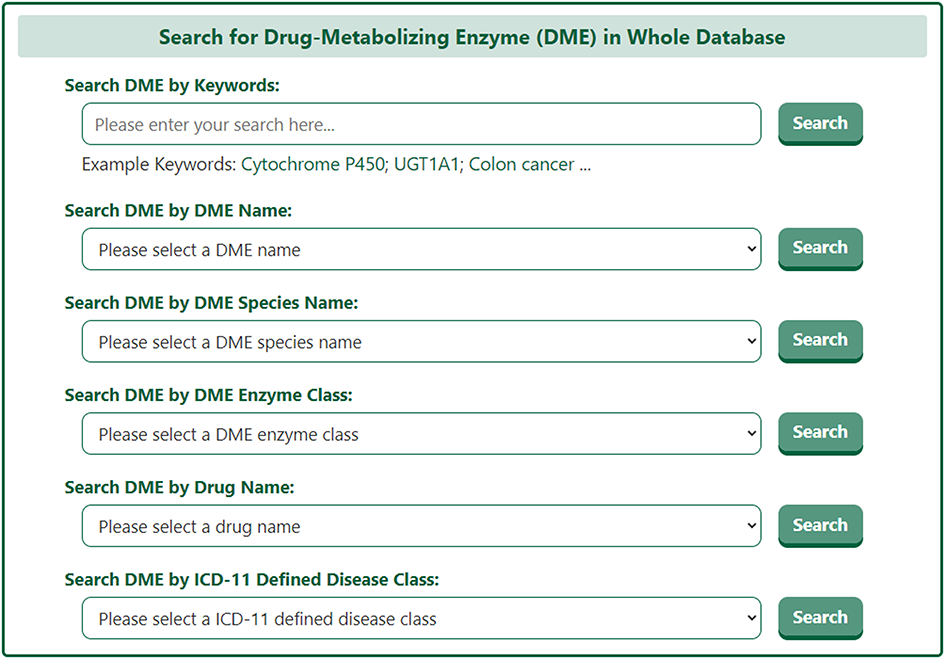Pick the Colon cancer example keyword

[521, 165]
